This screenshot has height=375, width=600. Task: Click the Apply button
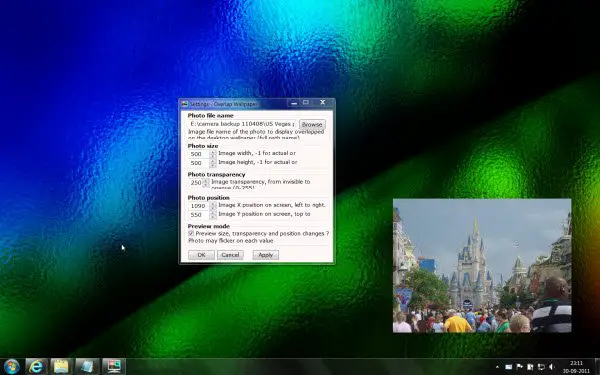click(266, 255)
